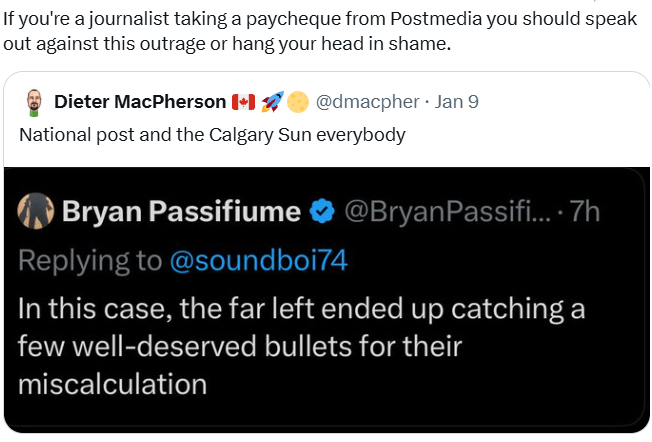Click Dieter MacPherson's profile avatar

tap(33, 102)
